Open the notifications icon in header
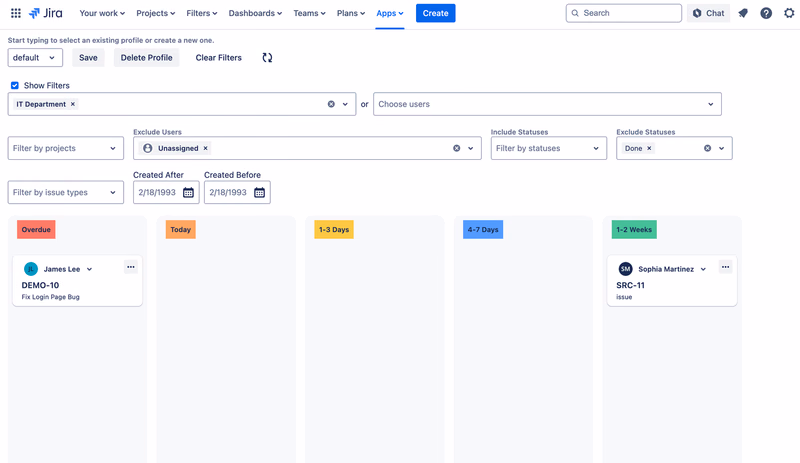Screen dimensions: 800x463 (743, 13)
